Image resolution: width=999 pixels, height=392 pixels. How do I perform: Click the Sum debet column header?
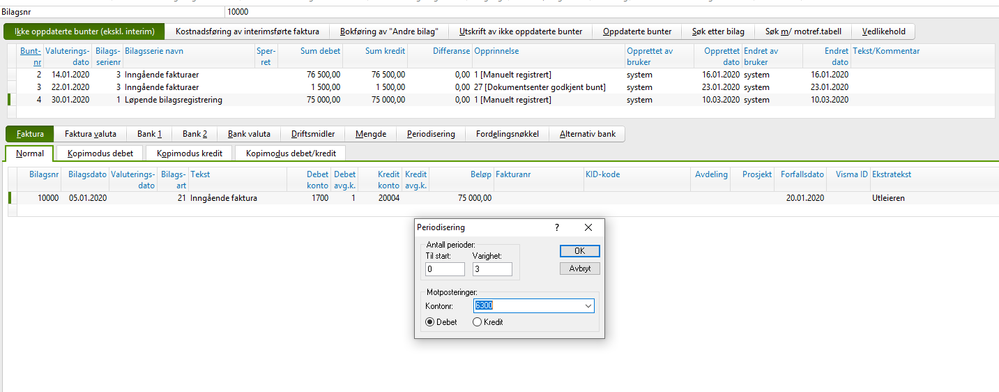pyautogui.click(x=311, y=56)
